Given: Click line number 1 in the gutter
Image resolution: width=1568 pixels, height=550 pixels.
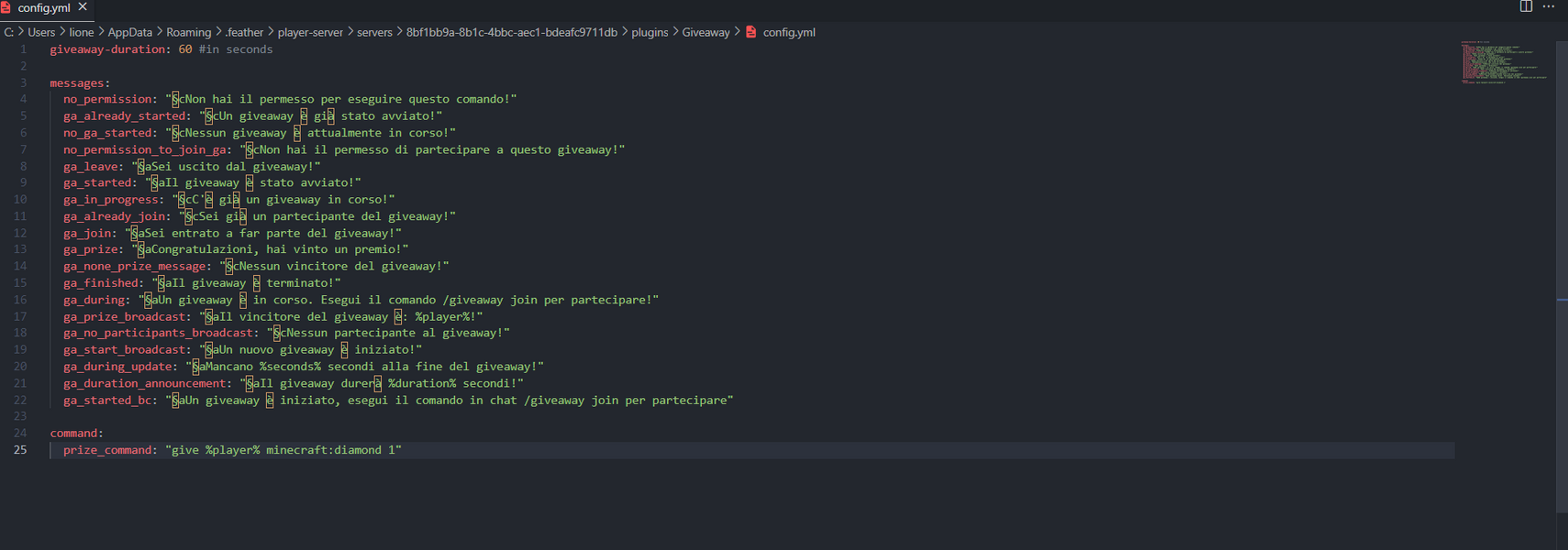Looking at the screenshot, I should [x=23, y=49].
